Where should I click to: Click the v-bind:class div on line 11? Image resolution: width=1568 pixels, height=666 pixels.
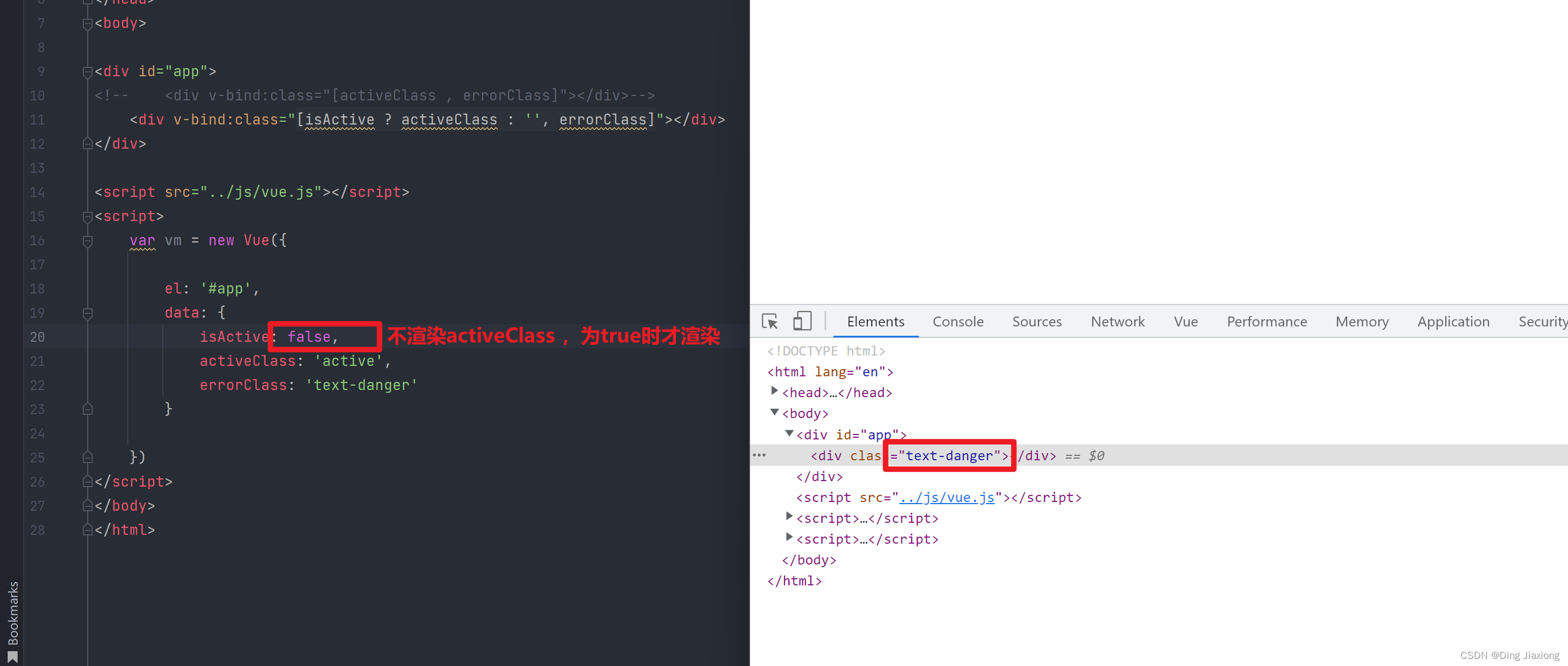[x=427, y=120]
